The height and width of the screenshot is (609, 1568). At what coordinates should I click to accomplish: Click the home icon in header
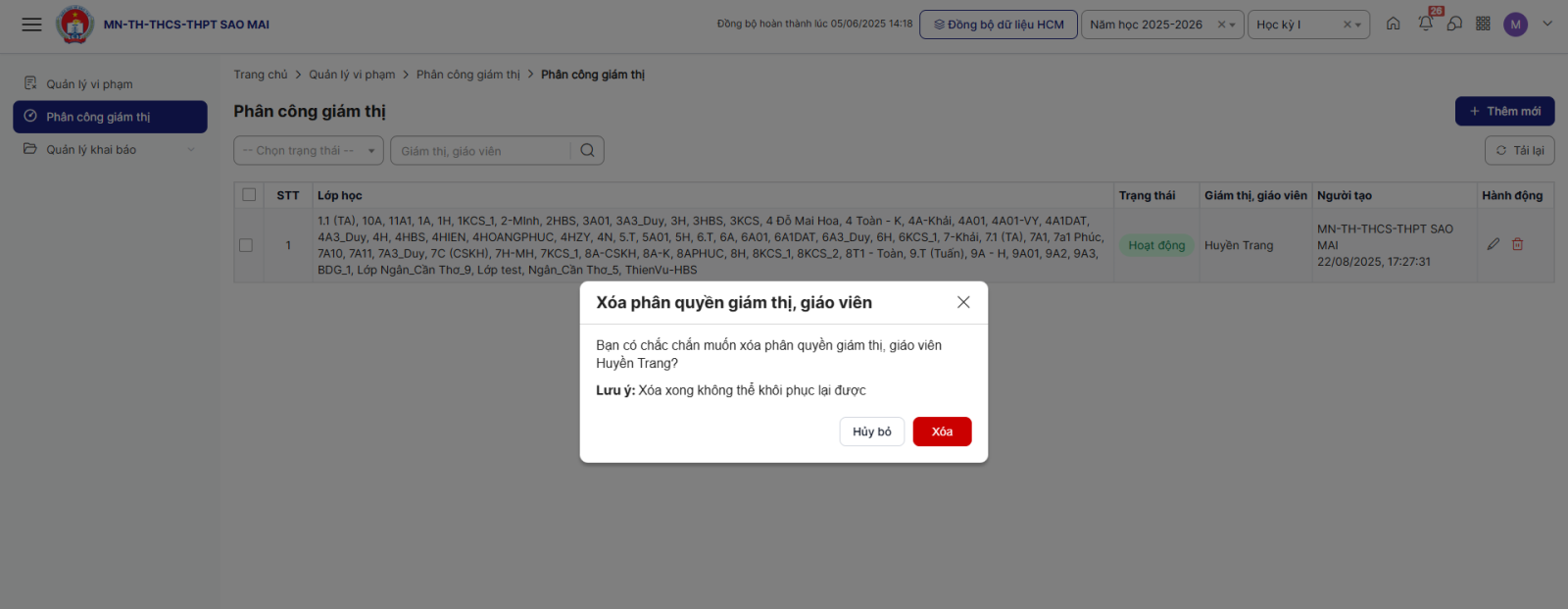pos(1393,24)
